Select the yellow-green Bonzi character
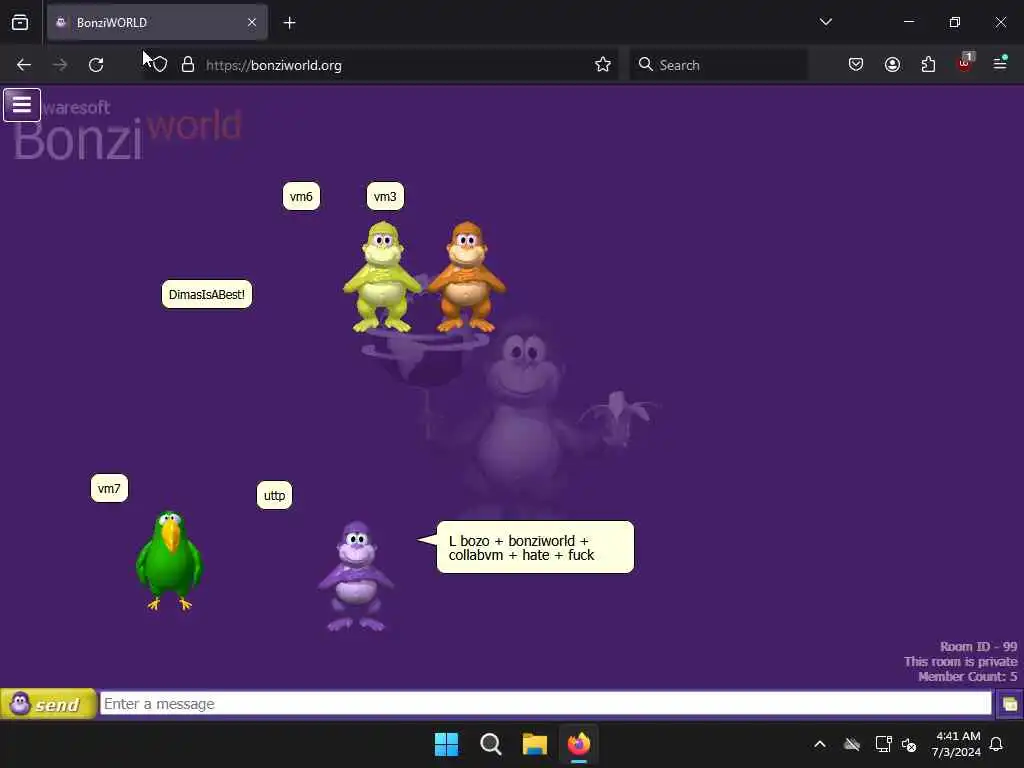 pyautogui.click(x=382, y=277)
